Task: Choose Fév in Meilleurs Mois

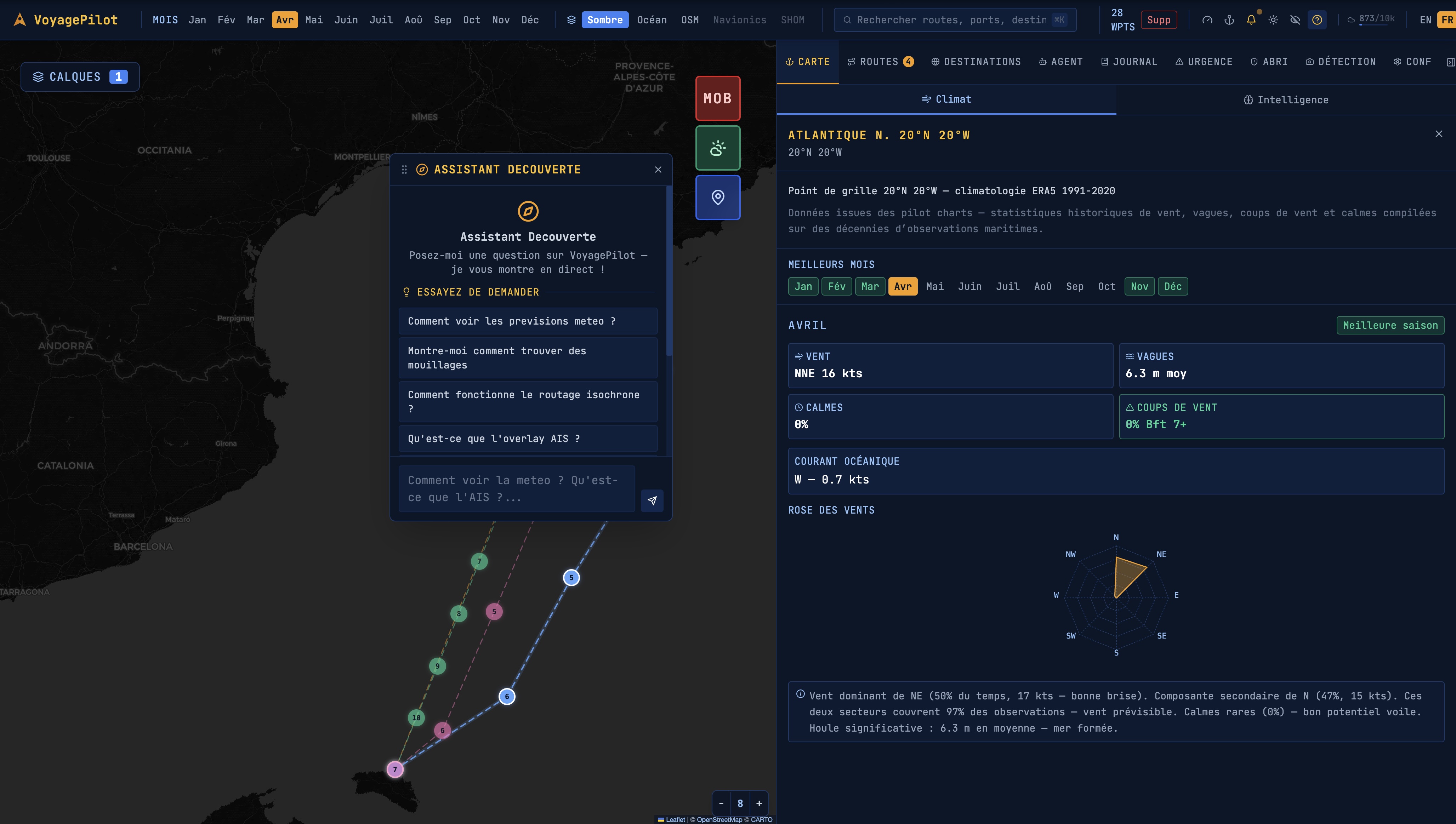Action: point(836,286)
